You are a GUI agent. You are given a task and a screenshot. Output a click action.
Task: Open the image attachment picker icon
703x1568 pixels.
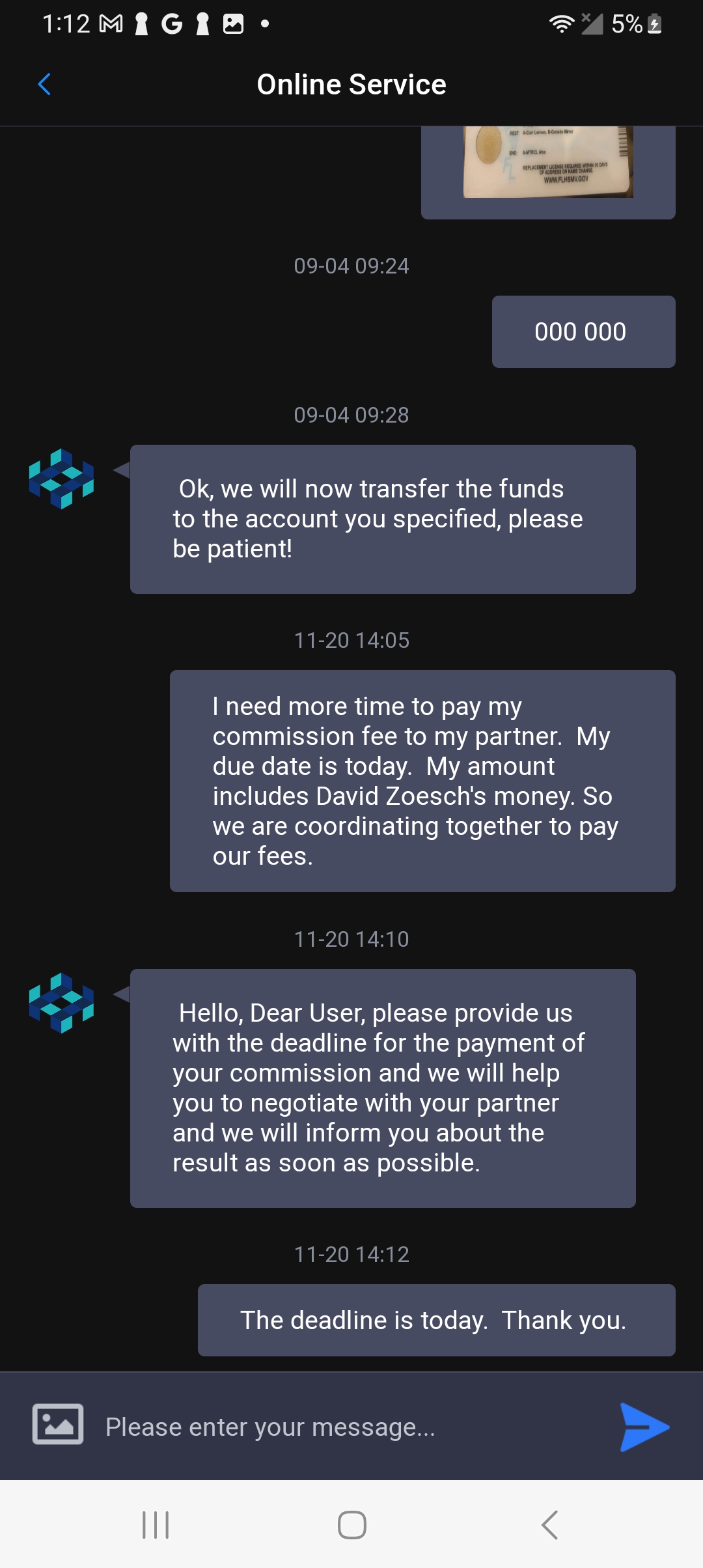tap(58, 1424)
